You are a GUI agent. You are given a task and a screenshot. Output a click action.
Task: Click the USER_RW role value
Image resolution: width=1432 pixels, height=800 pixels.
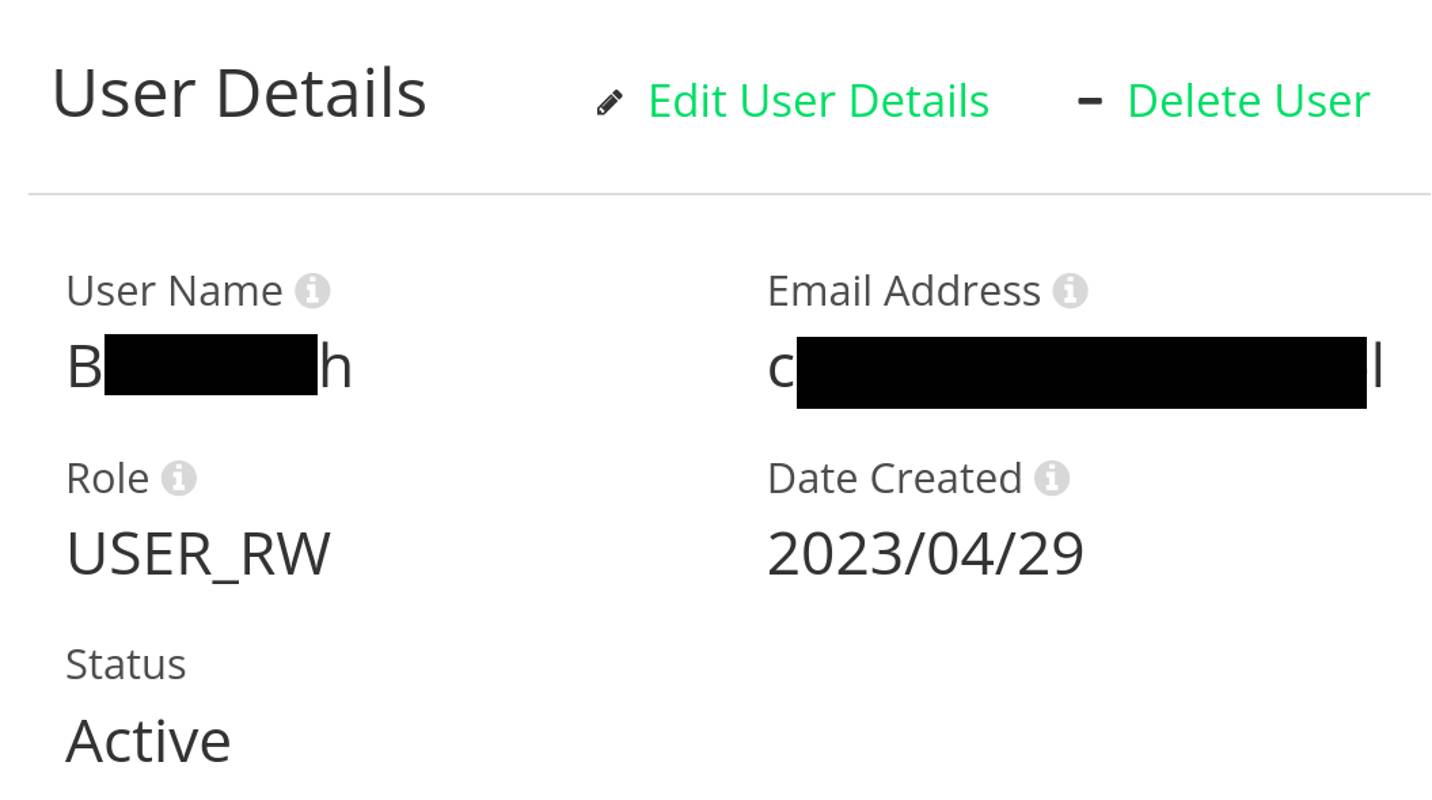pos(197,554)
